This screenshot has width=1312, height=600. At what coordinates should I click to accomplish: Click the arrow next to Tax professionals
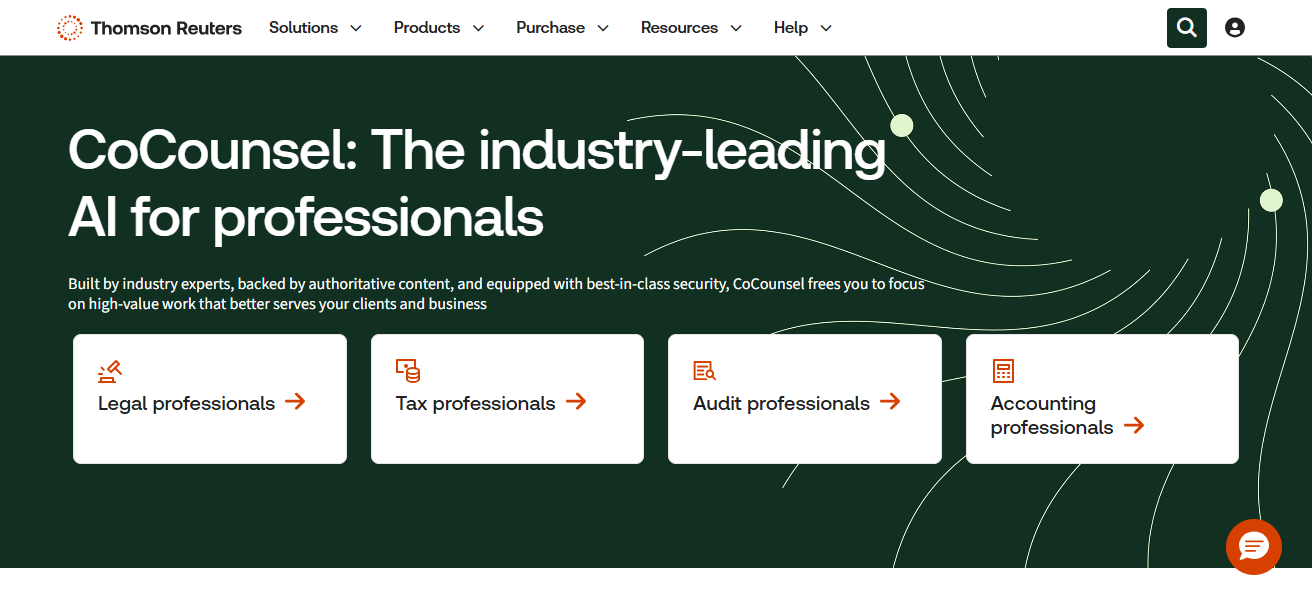(576, 402)
